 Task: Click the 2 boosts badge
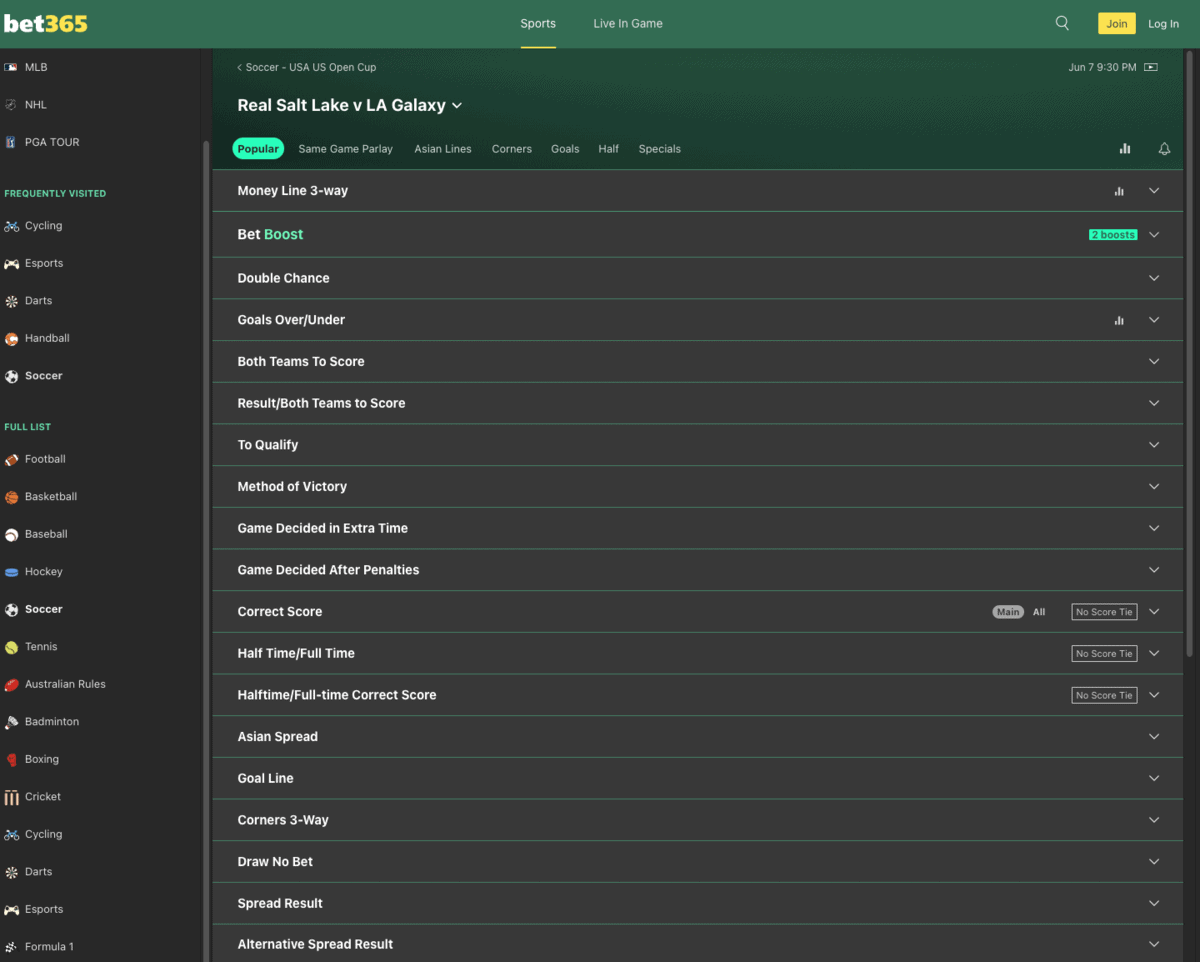(x=1113, y=235)
